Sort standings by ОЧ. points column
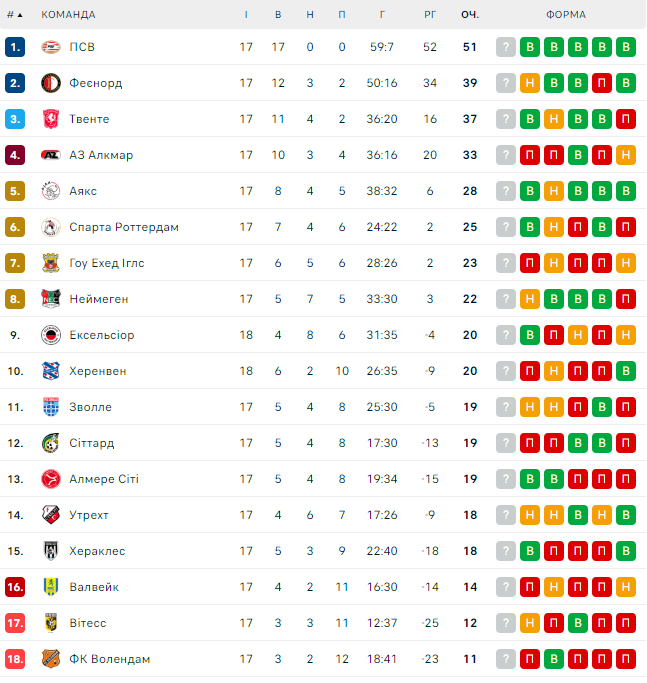Screen dimensions: 647x683 470,15
